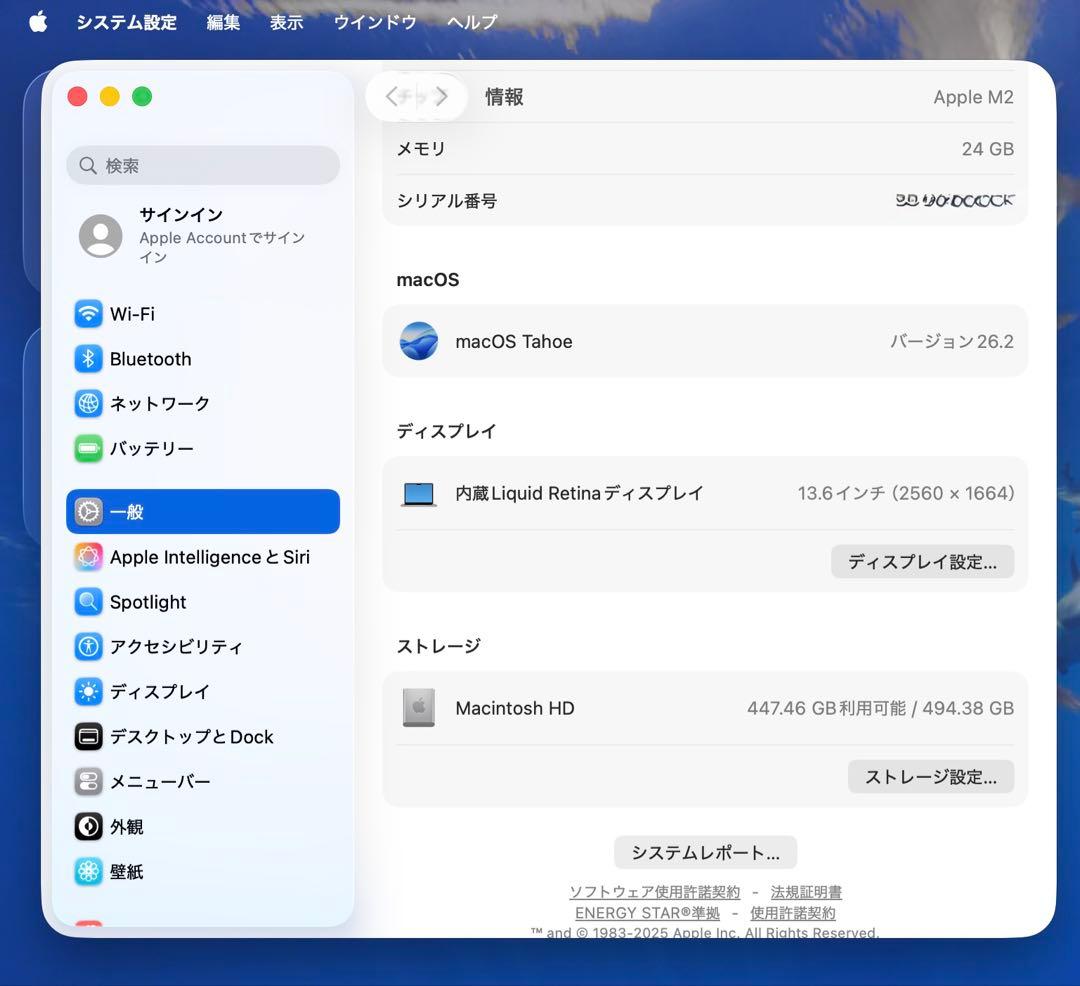Open Apple Intelligence と Siri icon
1080x986 pixels.
pos(88,556)
